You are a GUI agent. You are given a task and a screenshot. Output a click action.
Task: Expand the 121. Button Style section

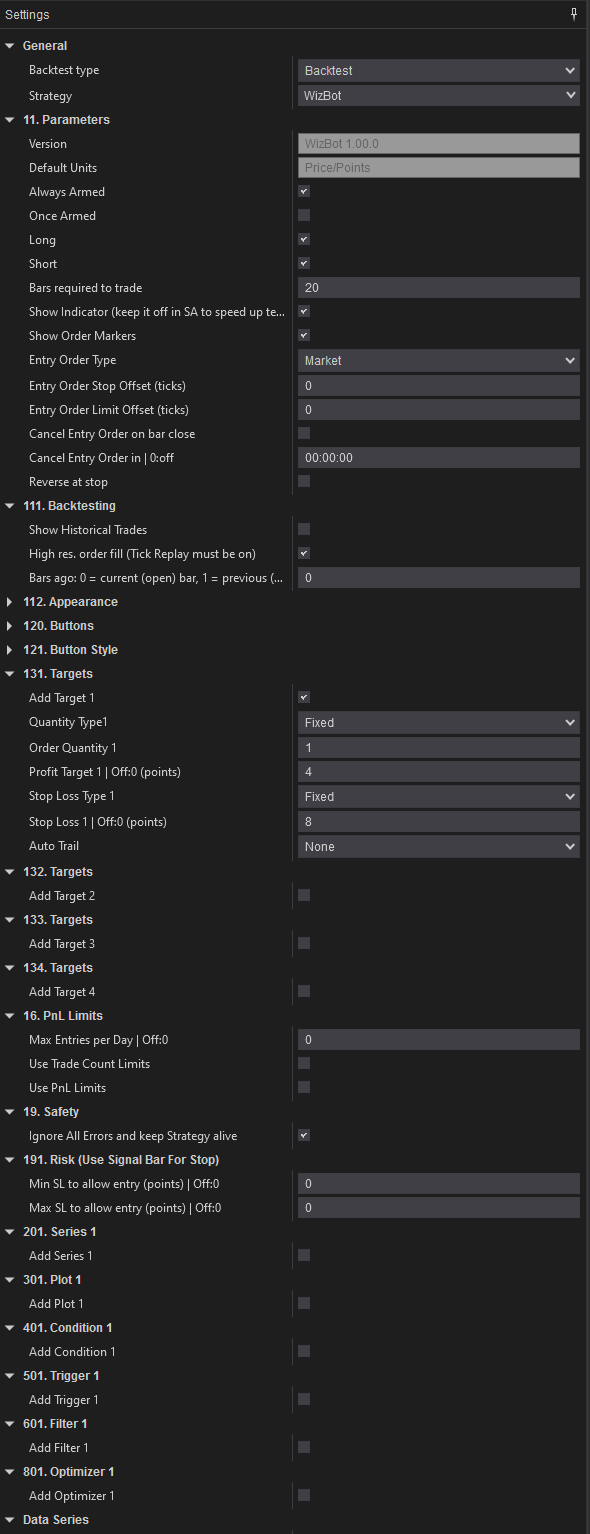click(10, 650)
